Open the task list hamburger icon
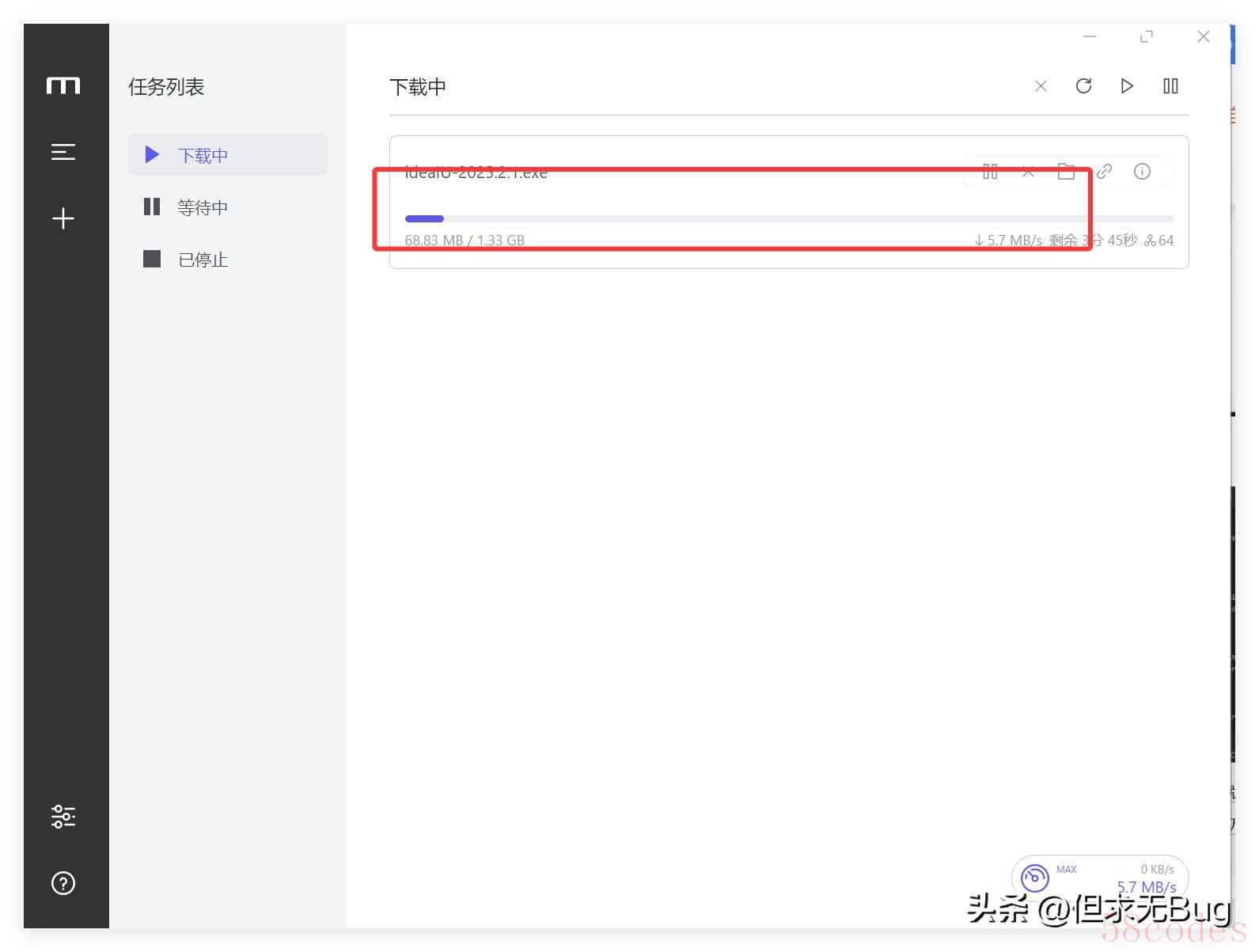This screenshot has width=1259, height=952. pyautogui.click(x=63, y=152)
